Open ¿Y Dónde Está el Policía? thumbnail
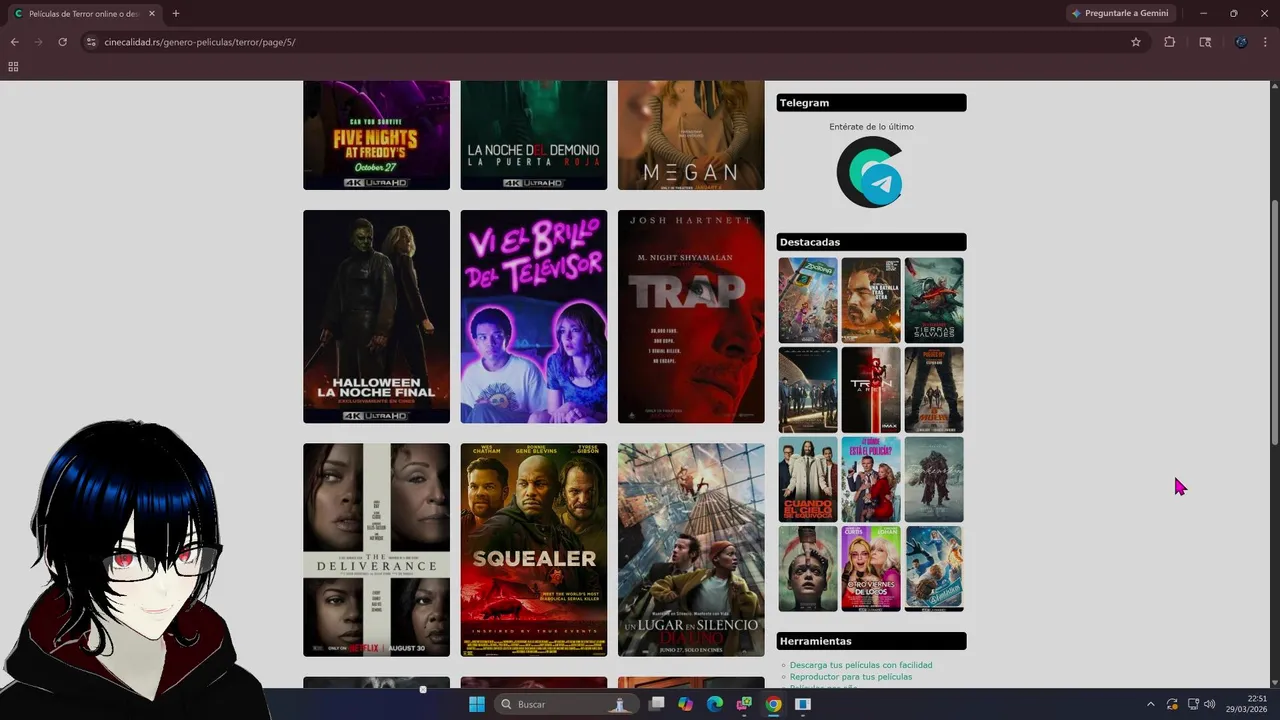This screenshot has height=720, width=1280. 871,479
